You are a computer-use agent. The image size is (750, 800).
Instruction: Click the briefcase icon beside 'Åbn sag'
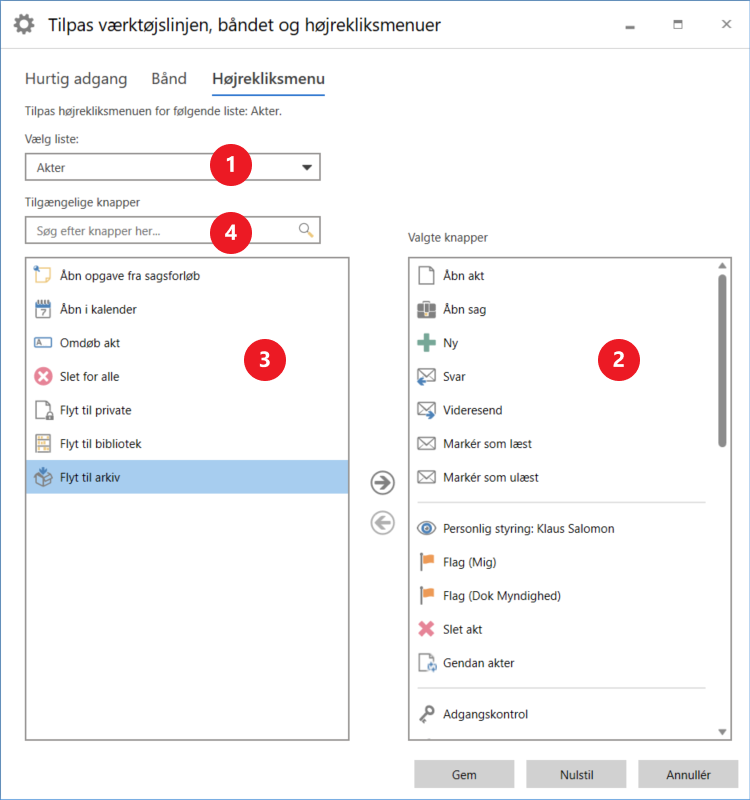coord(427,310)
